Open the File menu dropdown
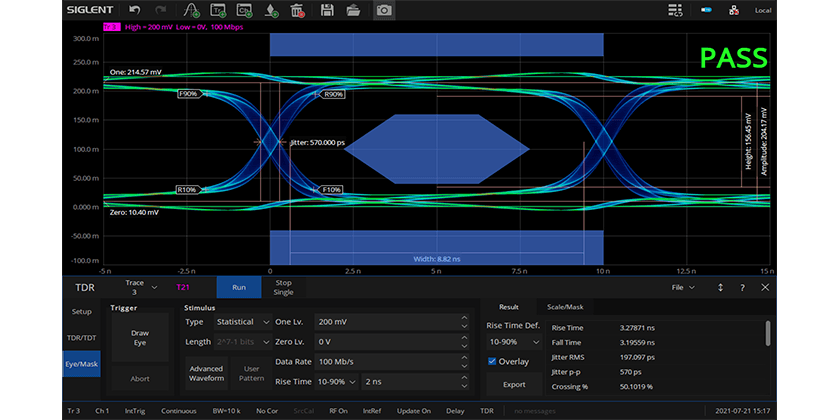840x420 pixels. 684,287
